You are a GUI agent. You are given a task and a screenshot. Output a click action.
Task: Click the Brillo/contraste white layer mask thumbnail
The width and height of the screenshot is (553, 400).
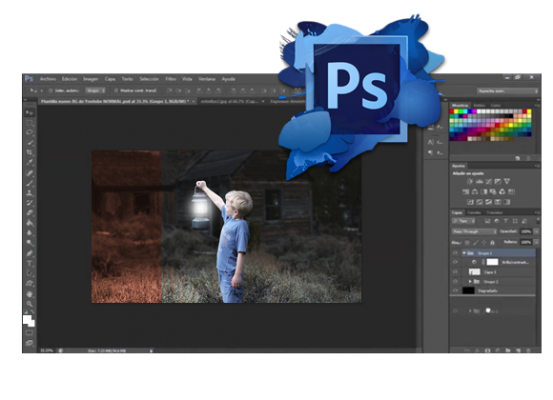click(492, 262)
